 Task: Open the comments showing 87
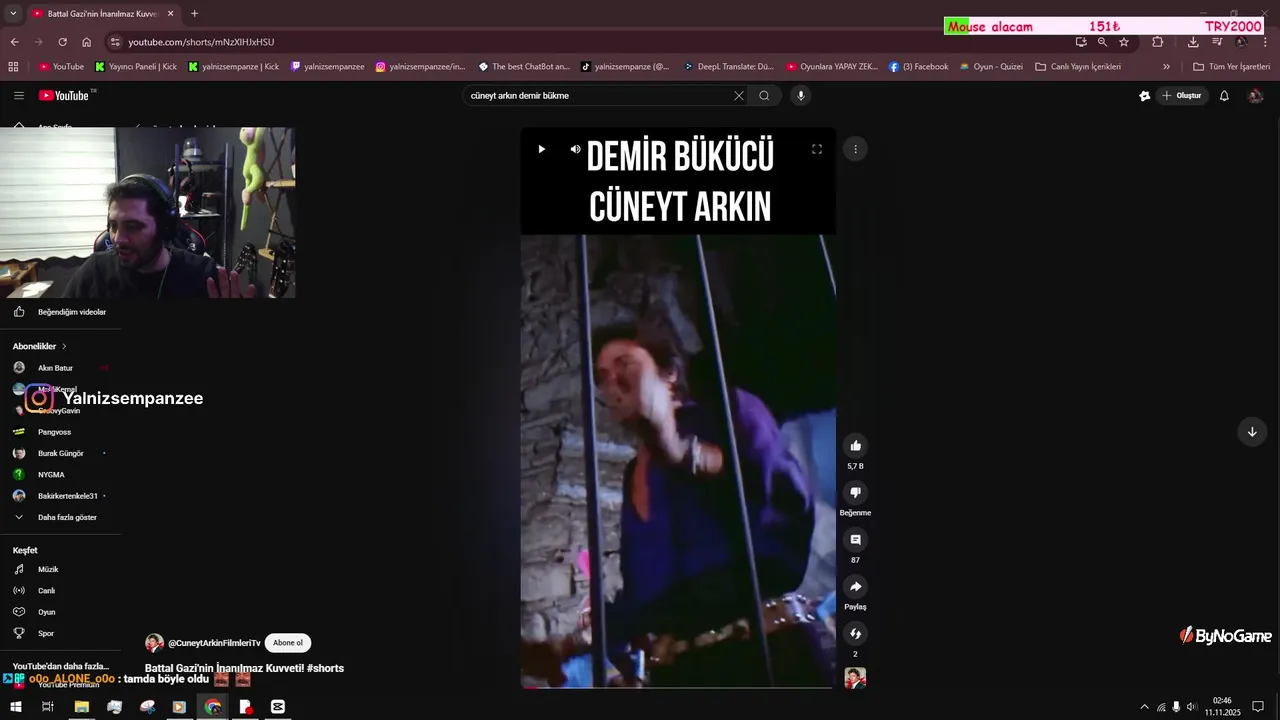[x=855, y=539]
